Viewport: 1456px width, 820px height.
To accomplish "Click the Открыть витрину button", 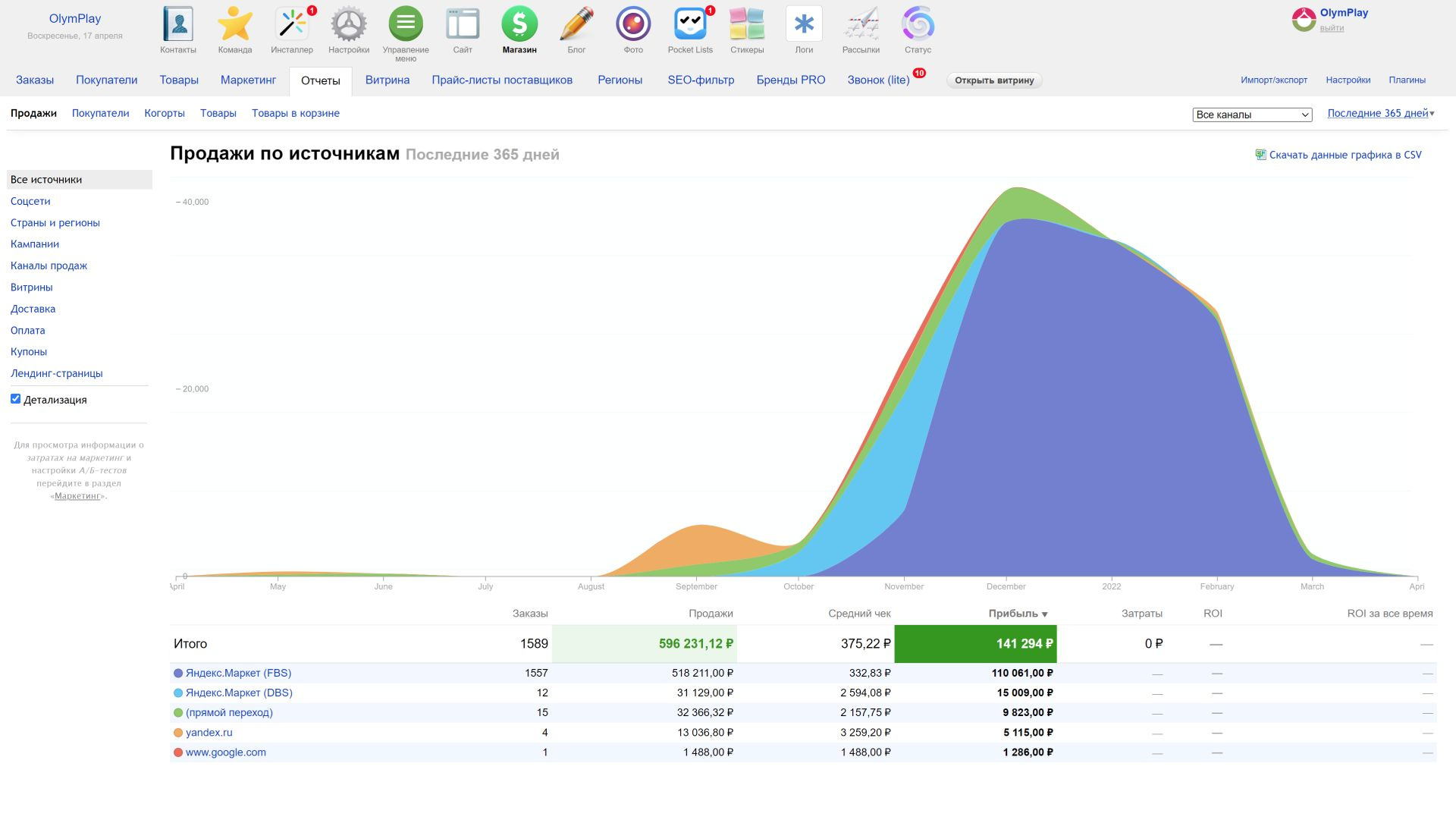I will [x=994, y=80].
